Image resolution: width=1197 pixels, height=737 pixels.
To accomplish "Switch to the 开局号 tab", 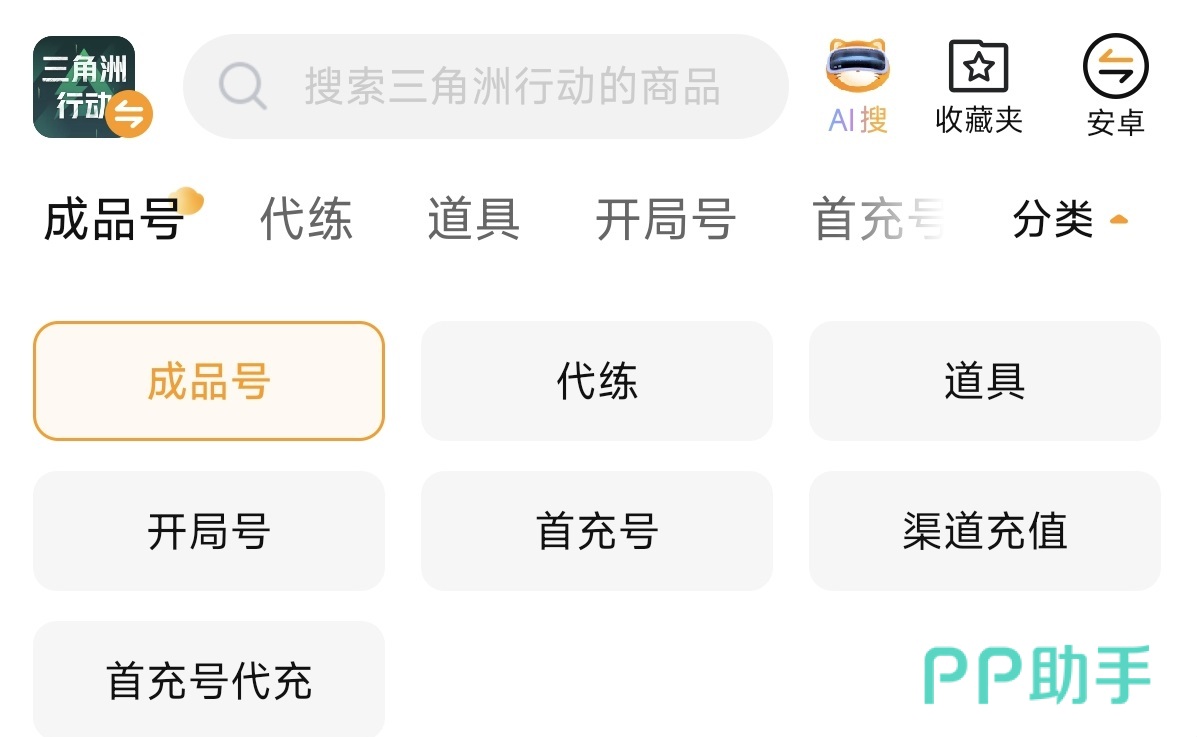I will (x=665, y=220).
